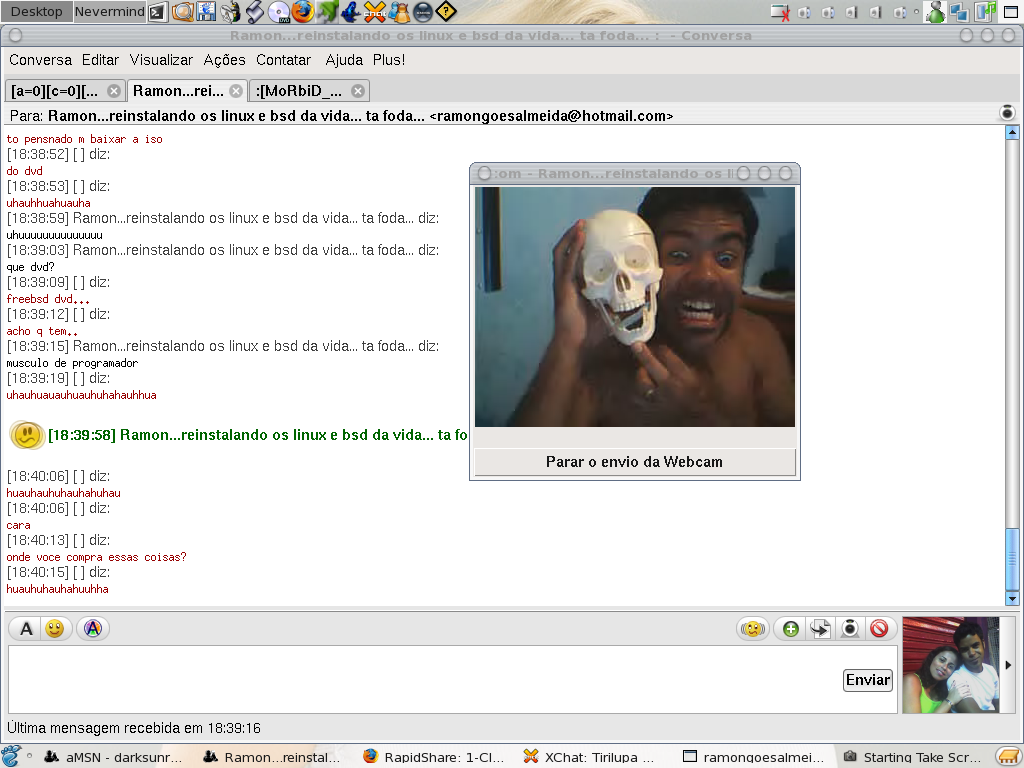Launch Firefox from the top panel
Viewport: 1024px width, 768px height.
pos(302,11)
